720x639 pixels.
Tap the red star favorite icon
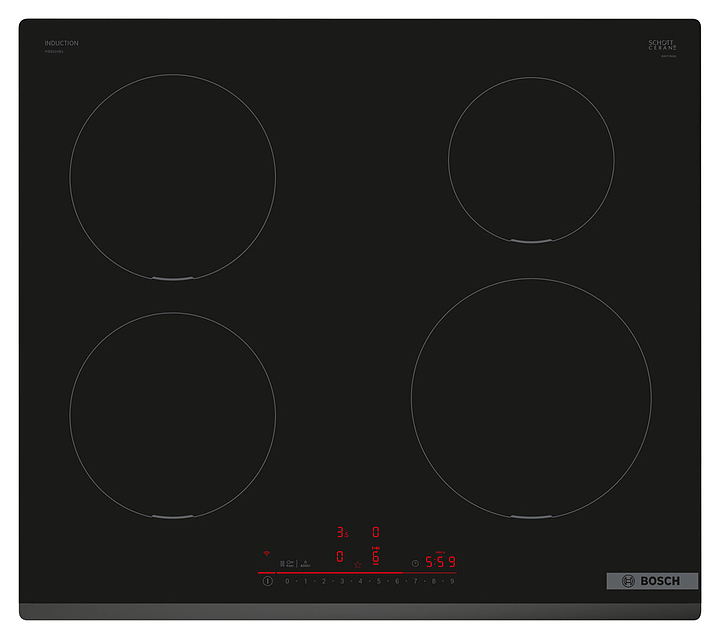[357, 564]
